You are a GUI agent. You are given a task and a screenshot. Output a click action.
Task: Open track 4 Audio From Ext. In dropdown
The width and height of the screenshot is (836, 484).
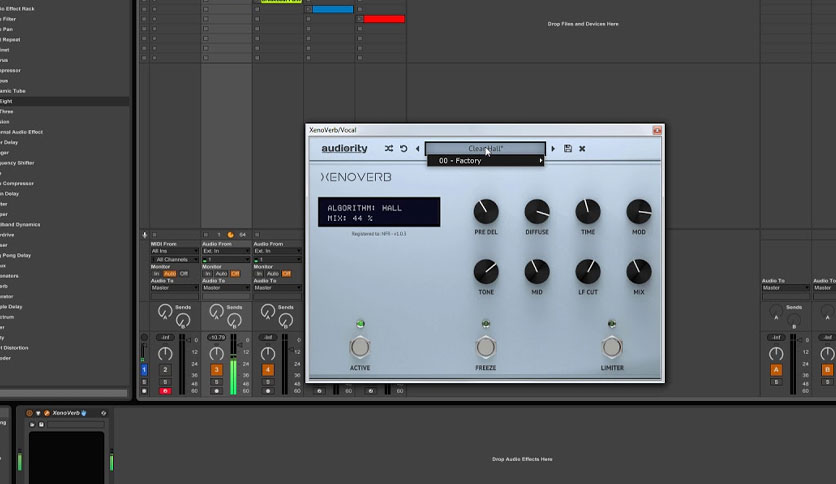click(277, 251)
